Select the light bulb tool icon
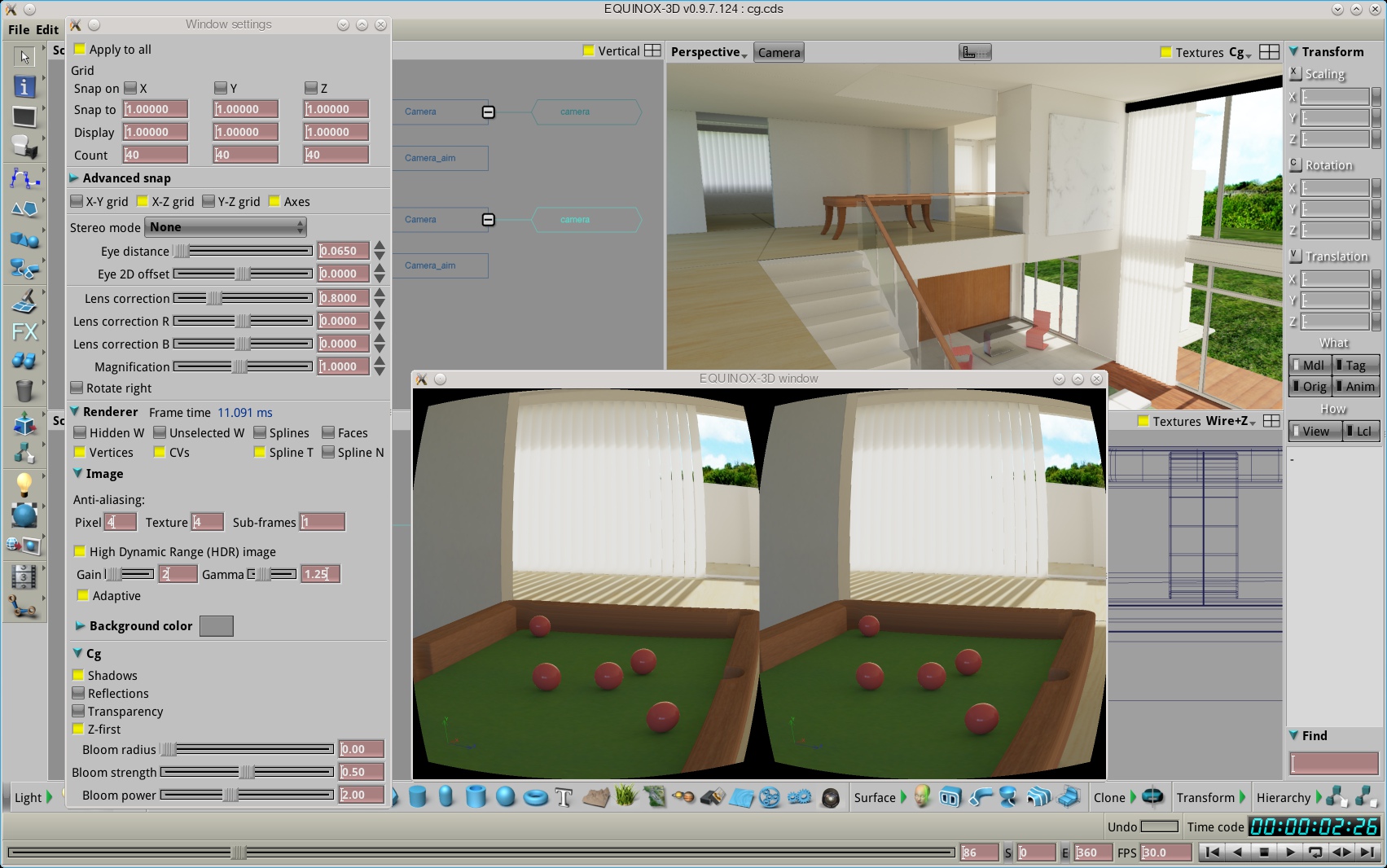 (24, 484)
